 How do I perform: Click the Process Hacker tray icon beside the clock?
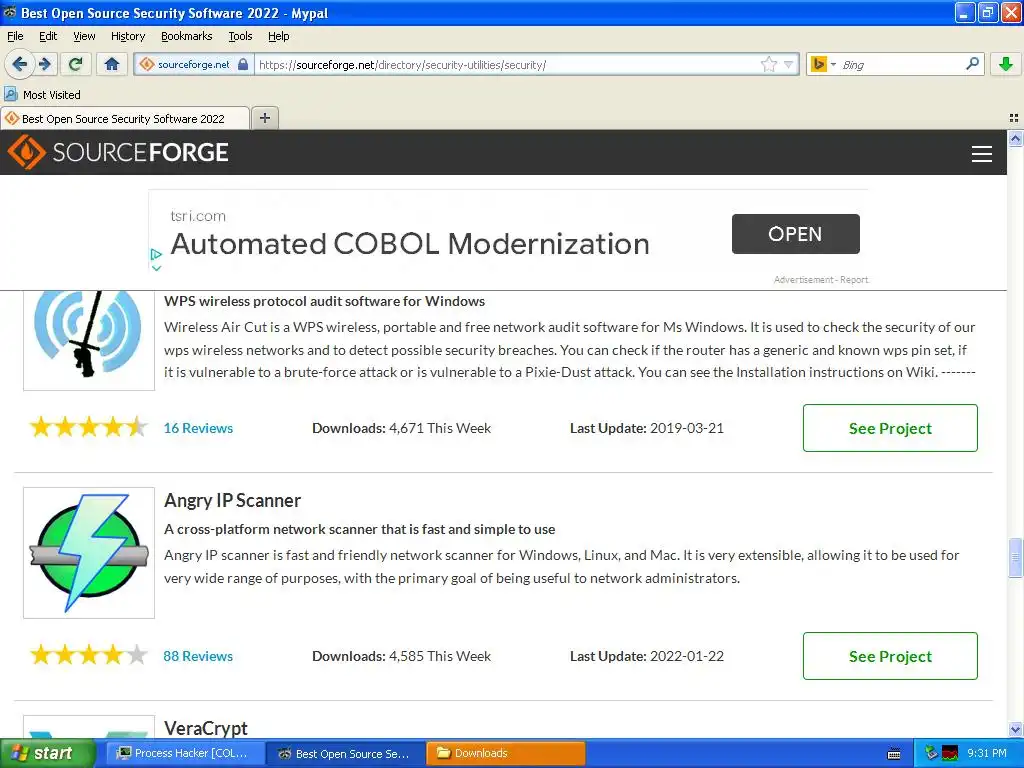coord(950,753)
